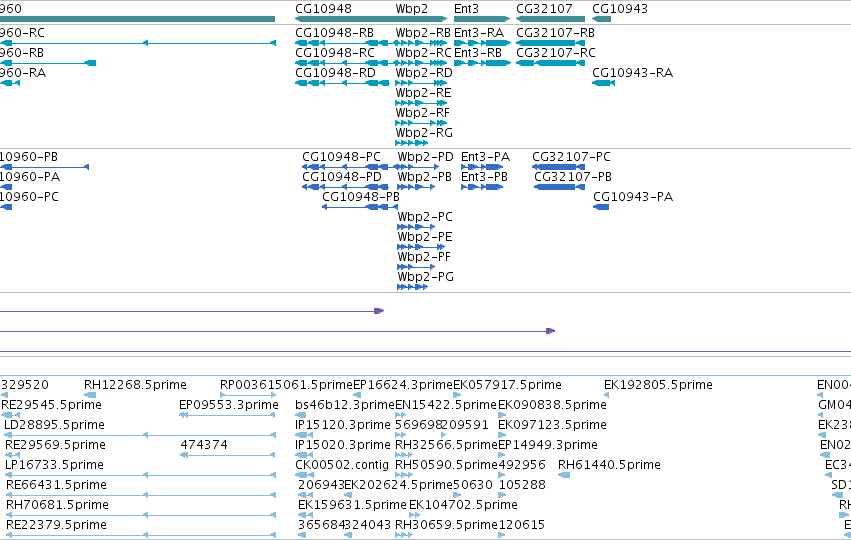Select EST RH32566.5prime

pyautogui.click(x=447, y=445)
